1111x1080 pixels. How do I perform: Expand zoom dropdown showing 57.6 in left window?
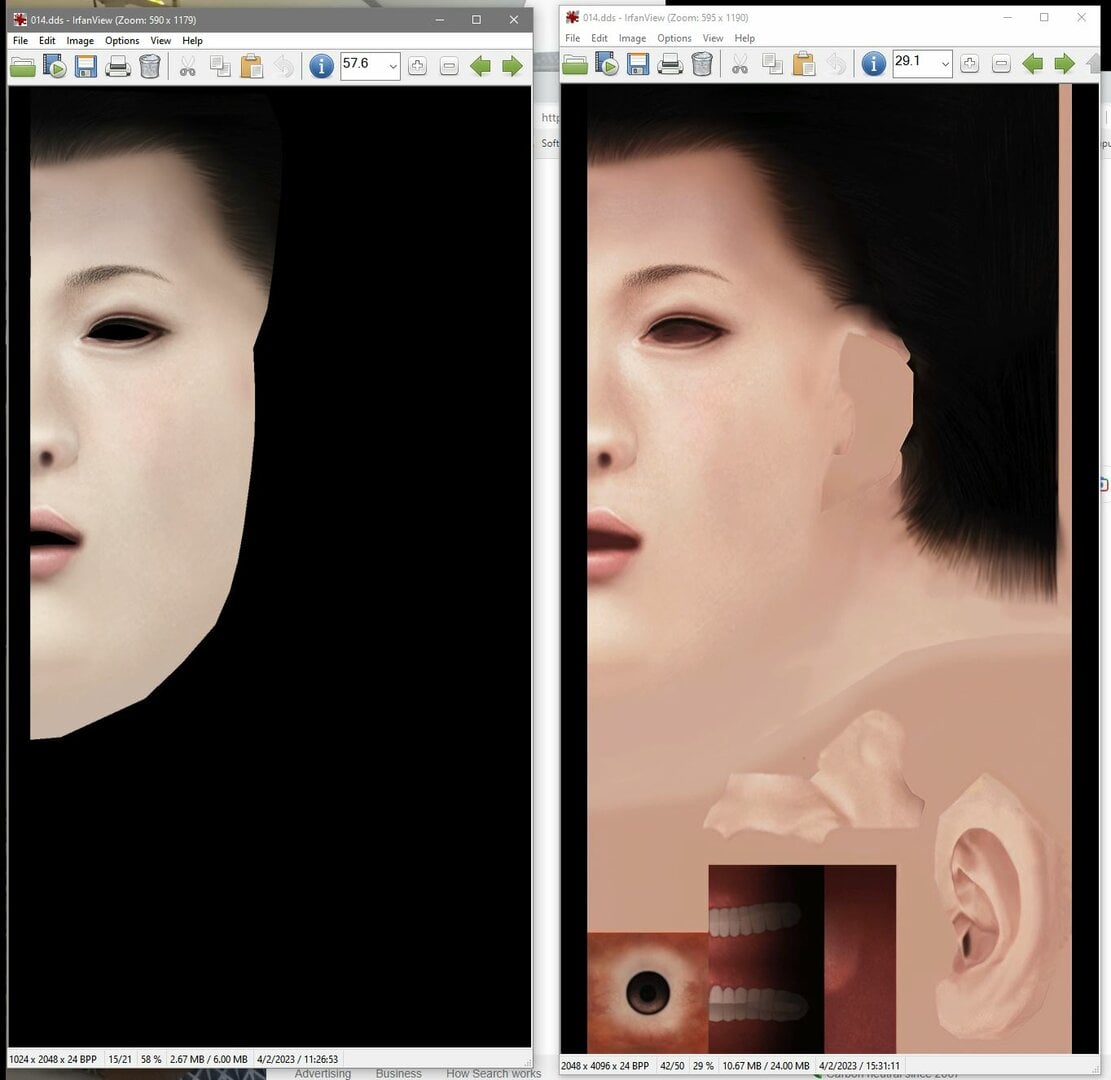point(393,67)
